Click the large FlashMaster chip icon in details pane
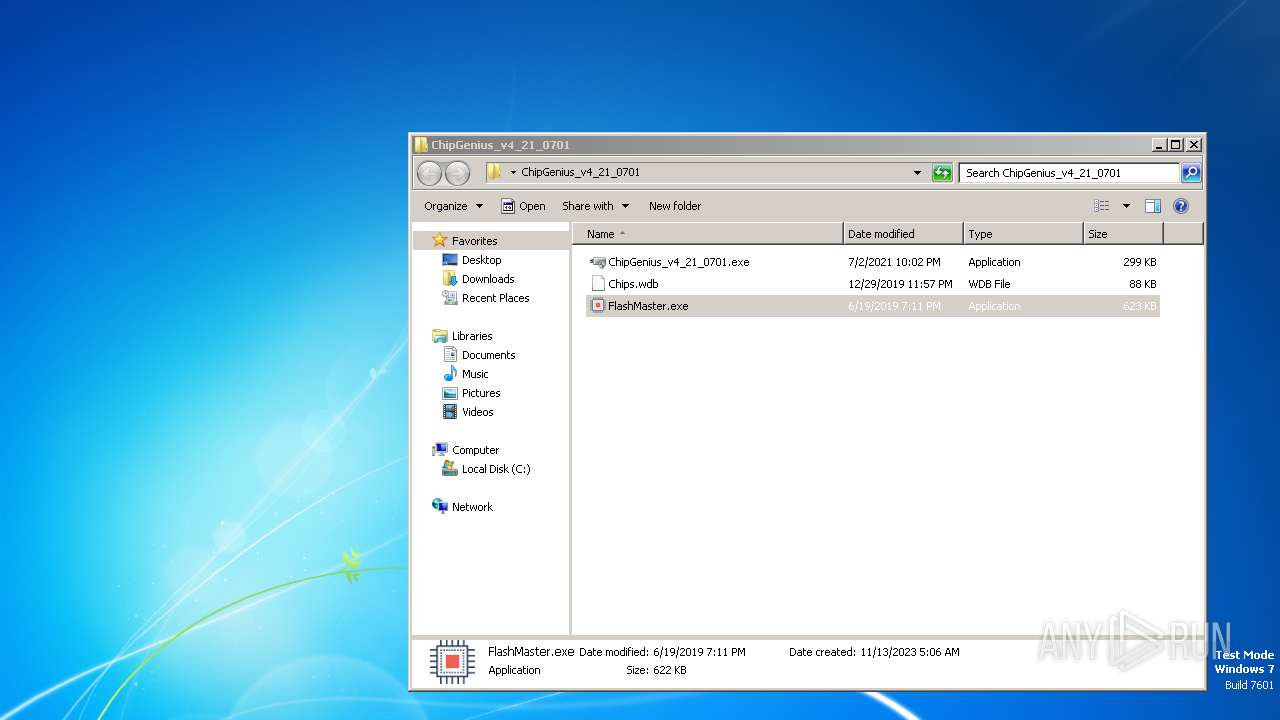Viewport: 1280px width, 720px height. (452, 662)
